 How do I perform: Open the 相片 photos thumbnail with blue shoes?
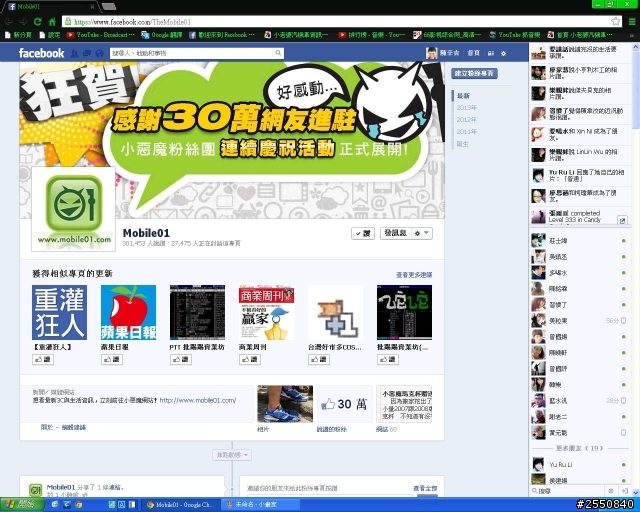(285, 404)
